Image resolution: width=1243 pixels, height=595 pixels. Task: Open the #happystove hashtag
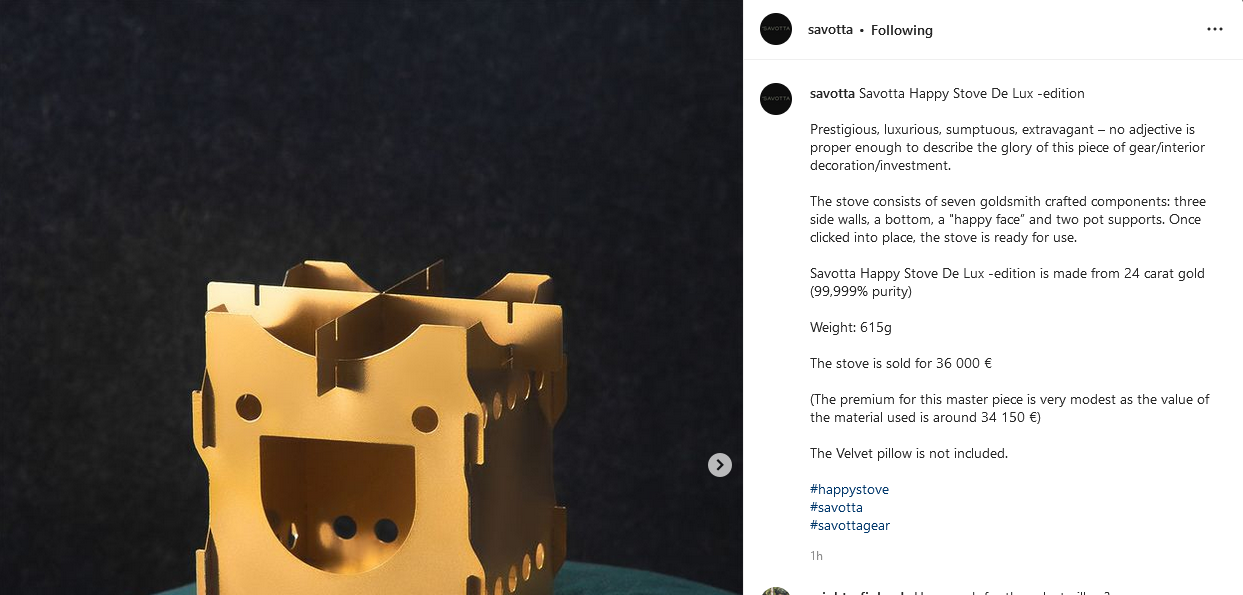click(x=849, y=489)
